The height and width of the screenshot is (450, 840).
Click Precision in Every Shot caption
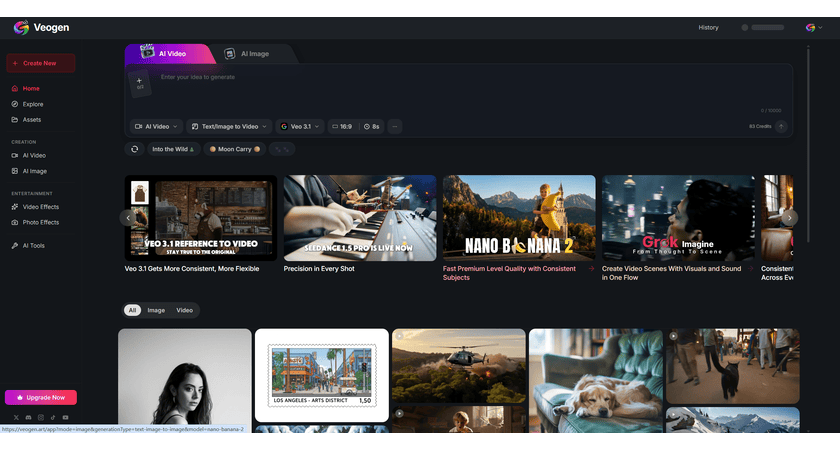coord(319,269)
